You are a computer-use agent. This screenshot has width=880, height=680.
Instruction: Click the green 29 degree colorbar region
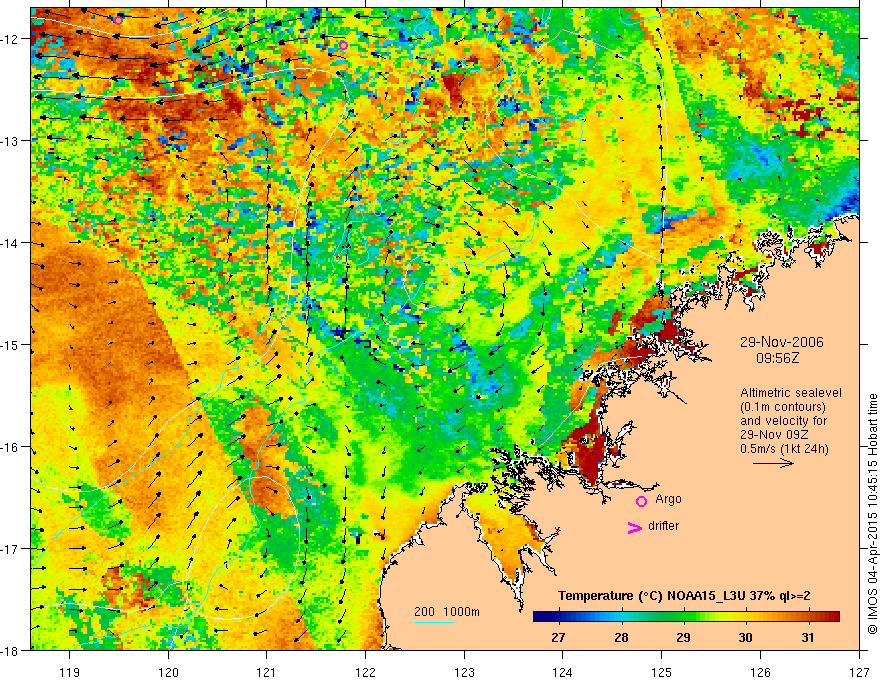tap(683, 617)
